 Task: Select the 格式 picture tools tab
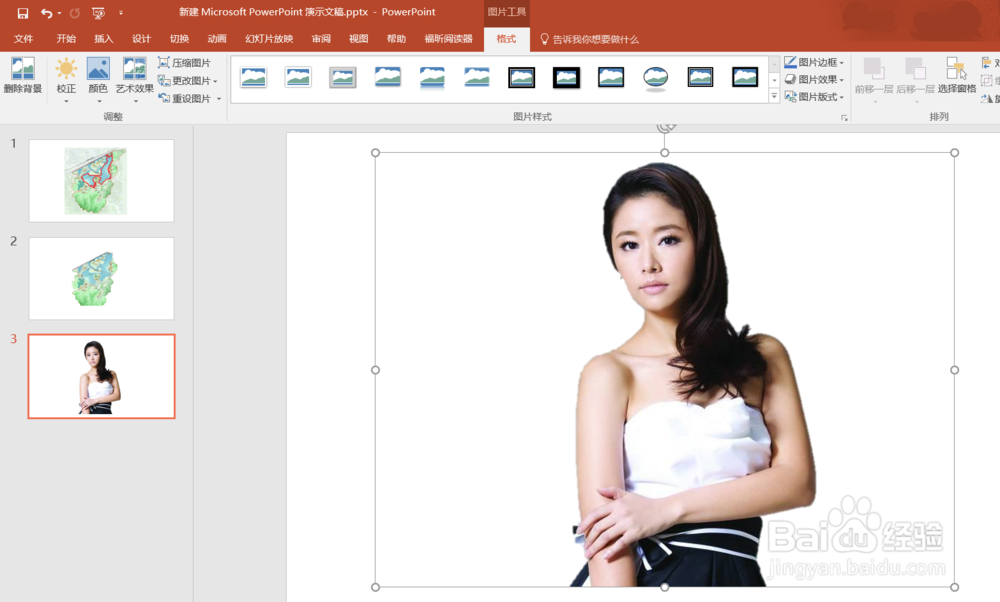[x=506, y=39]
